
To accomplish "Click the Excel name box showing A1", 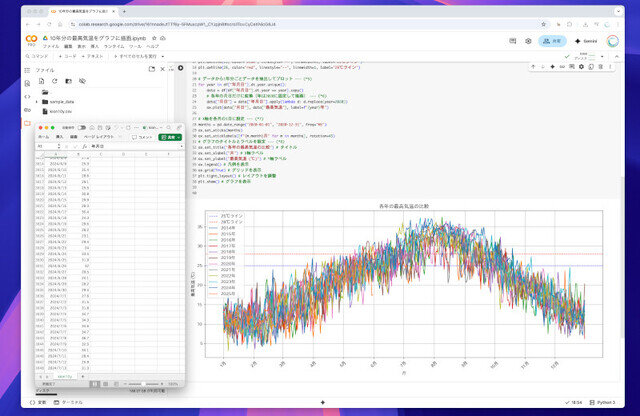I will pyautogui.click(x=48, y=146).
